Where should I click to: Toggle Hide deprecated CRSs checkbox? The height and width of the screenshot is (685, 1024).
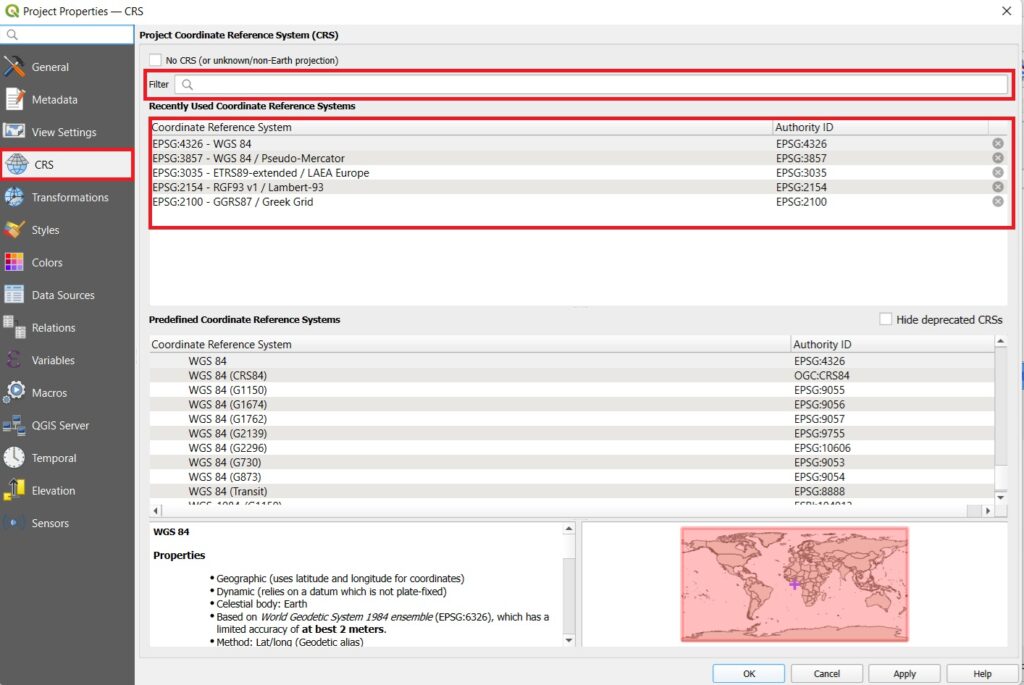(885, 319)
